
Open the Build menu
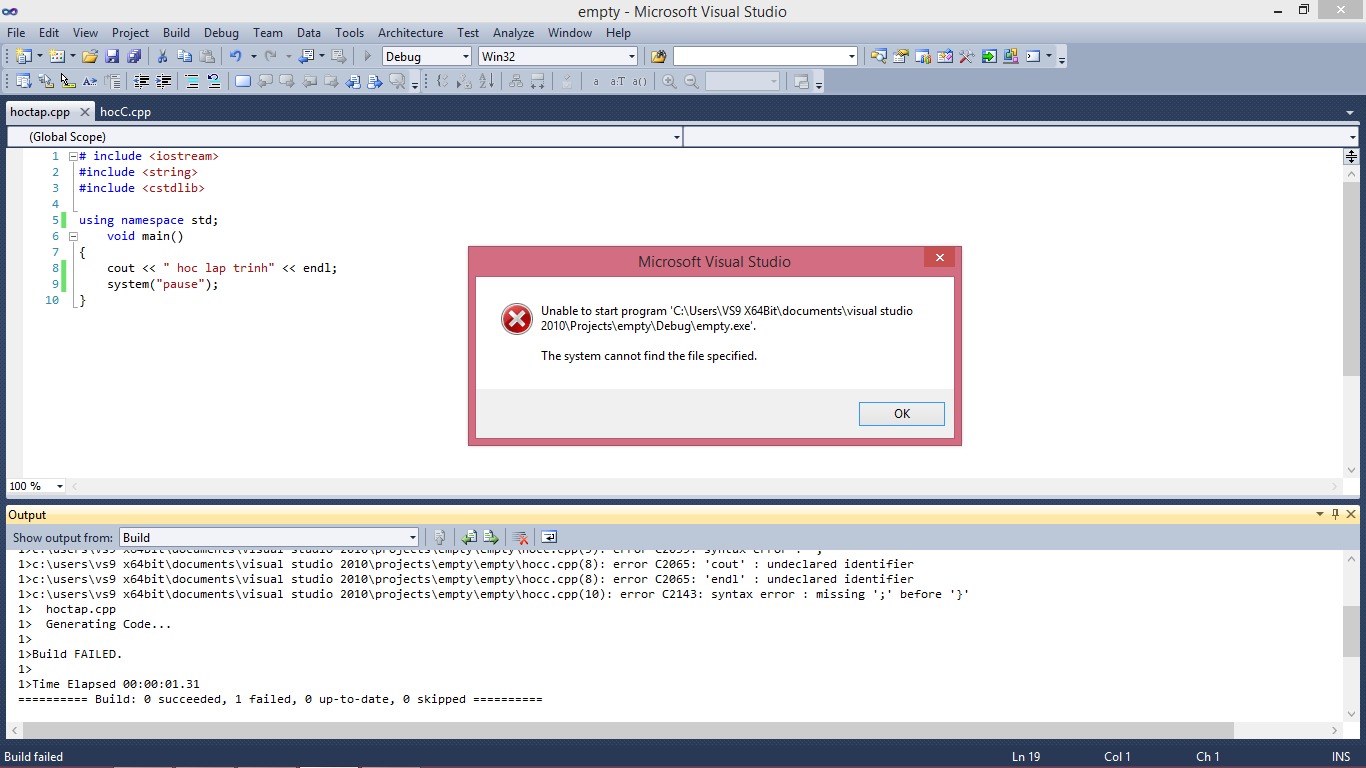(x=176, y=33)
